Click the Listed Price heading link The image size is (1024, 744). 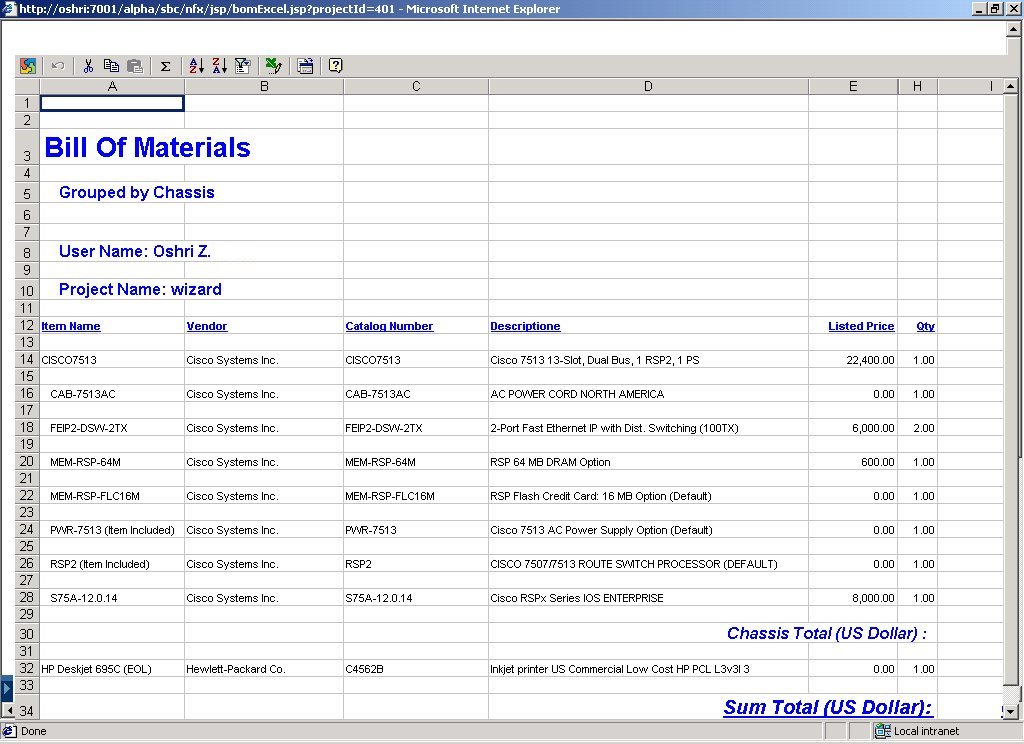[x=860, y=326]
